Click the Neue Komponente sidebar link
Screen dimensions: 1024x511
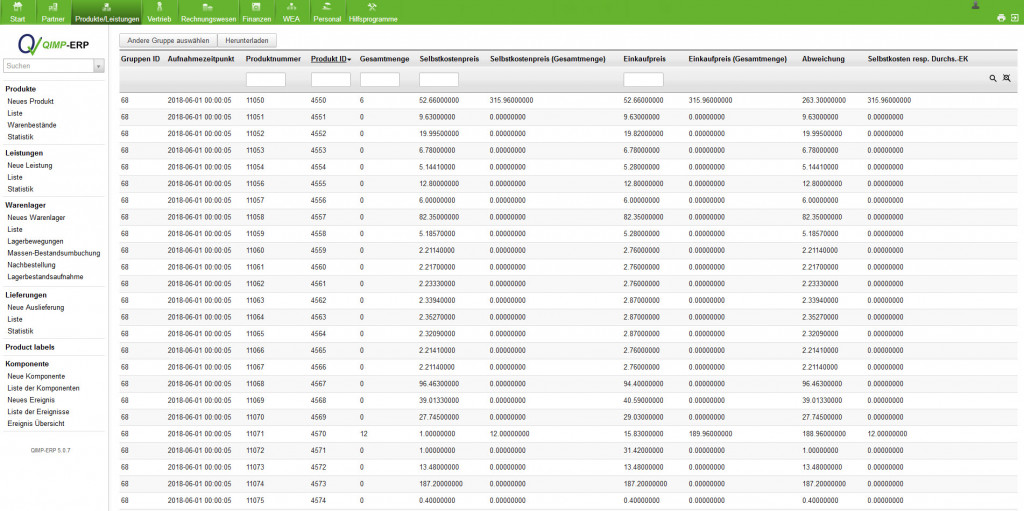36,376
